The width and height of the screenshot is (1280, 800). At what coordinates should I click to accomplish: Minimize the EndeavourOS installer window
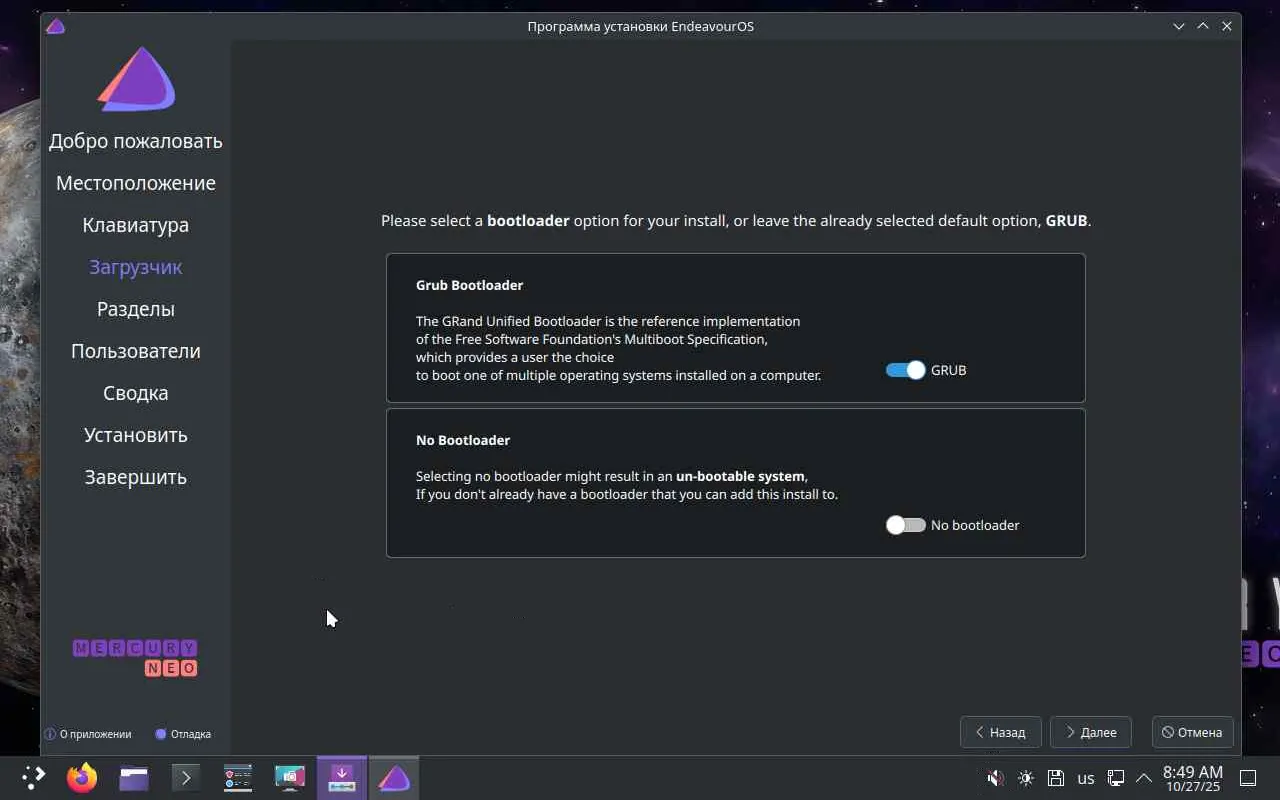[x=1179, y=26]
